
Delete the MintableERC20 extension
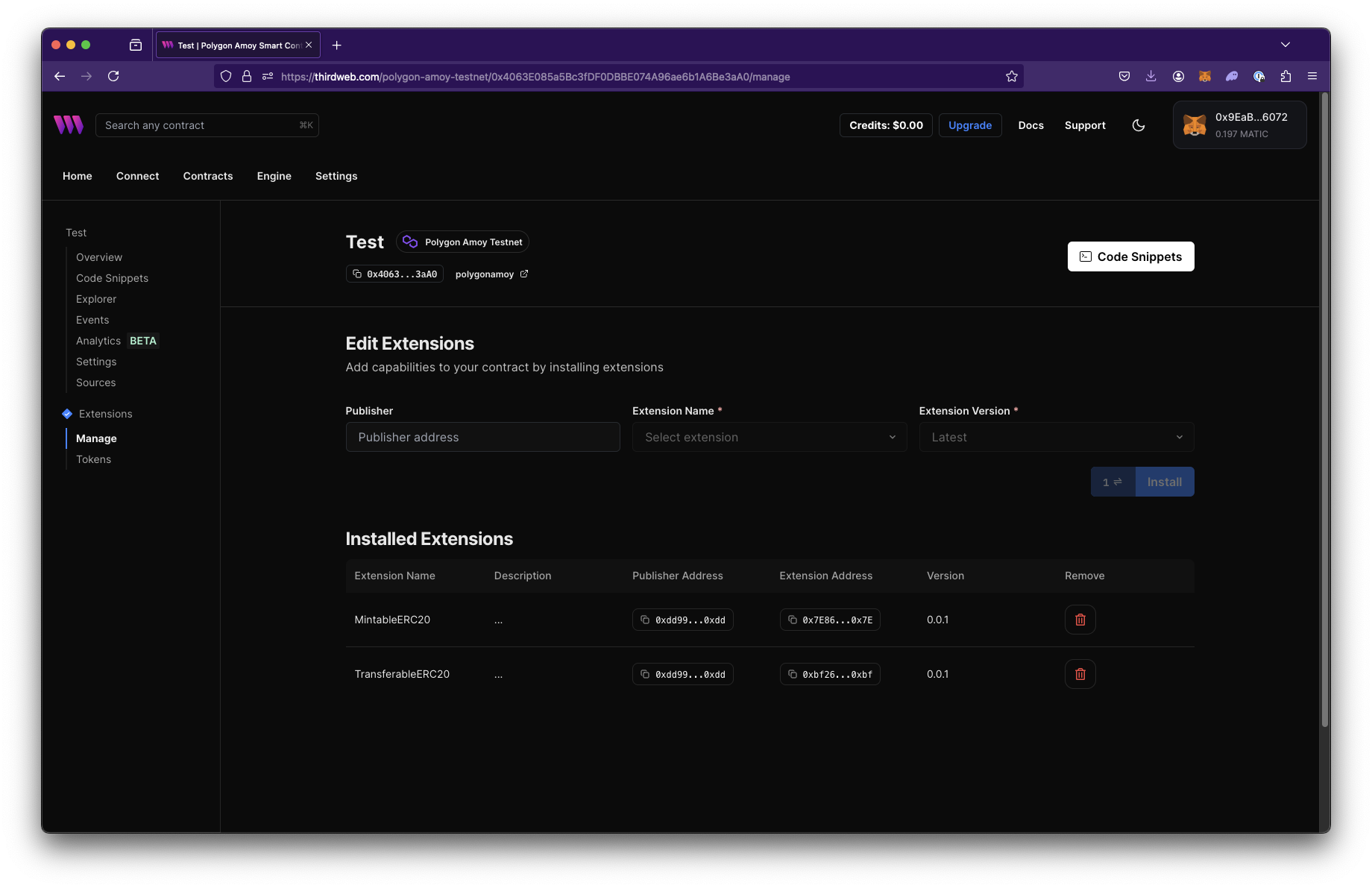click(1080, 620)
